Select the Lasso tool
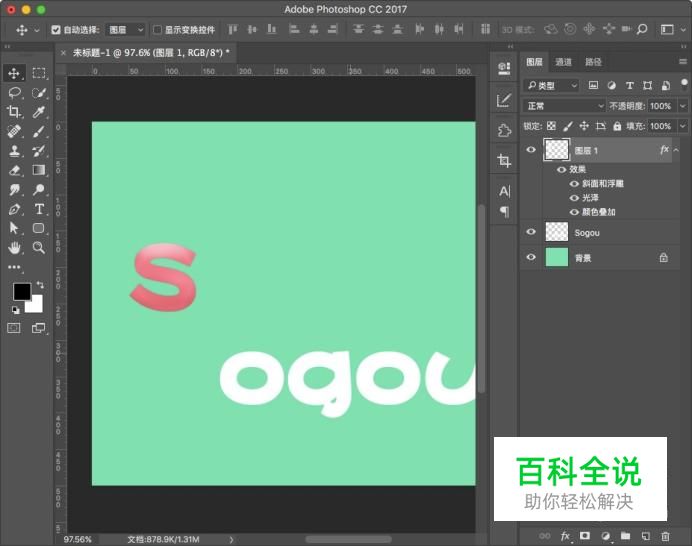692x546 pixels. point(14,93)
